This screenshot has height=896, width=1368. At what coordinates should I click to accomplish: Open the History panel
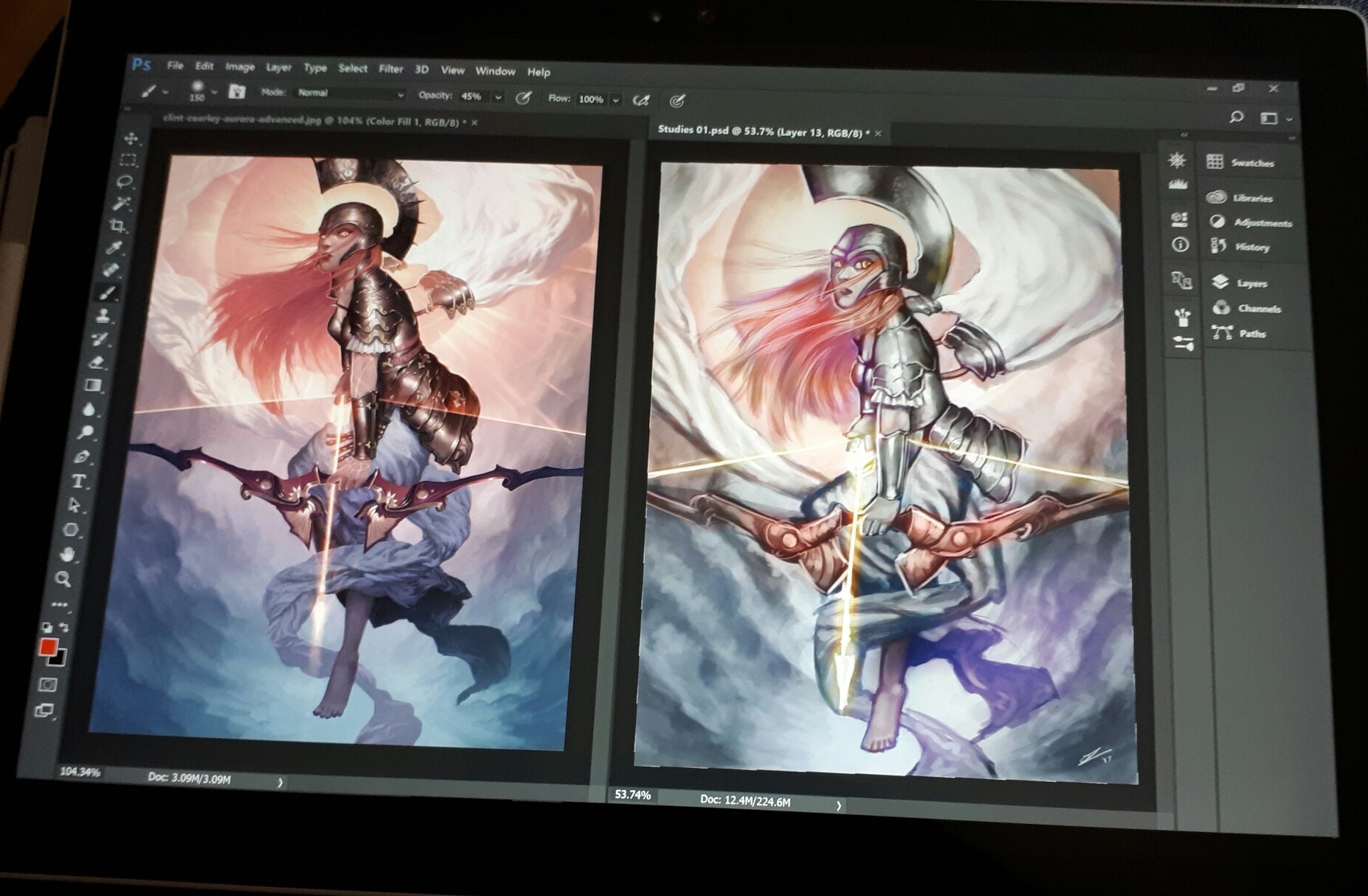(1251, 247)
